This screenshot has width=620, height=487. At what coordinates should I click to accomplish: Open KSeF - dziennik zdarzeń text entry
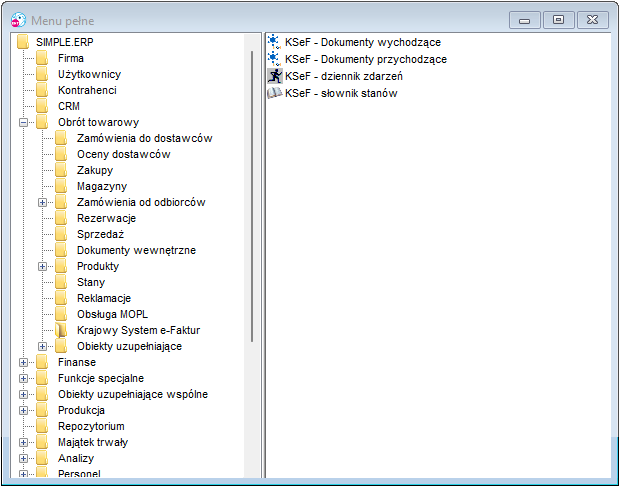point(344,76)
